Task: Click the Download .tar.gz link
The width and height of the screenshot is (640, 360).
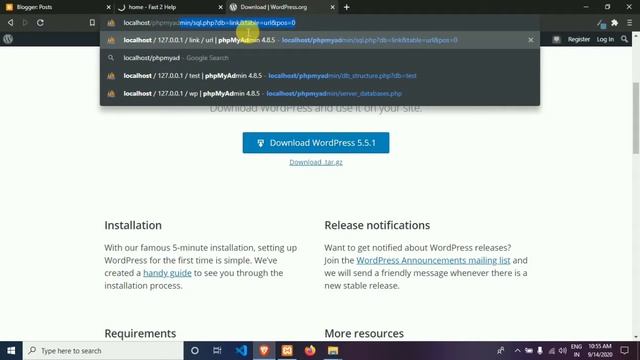Action: click(316, 162)
